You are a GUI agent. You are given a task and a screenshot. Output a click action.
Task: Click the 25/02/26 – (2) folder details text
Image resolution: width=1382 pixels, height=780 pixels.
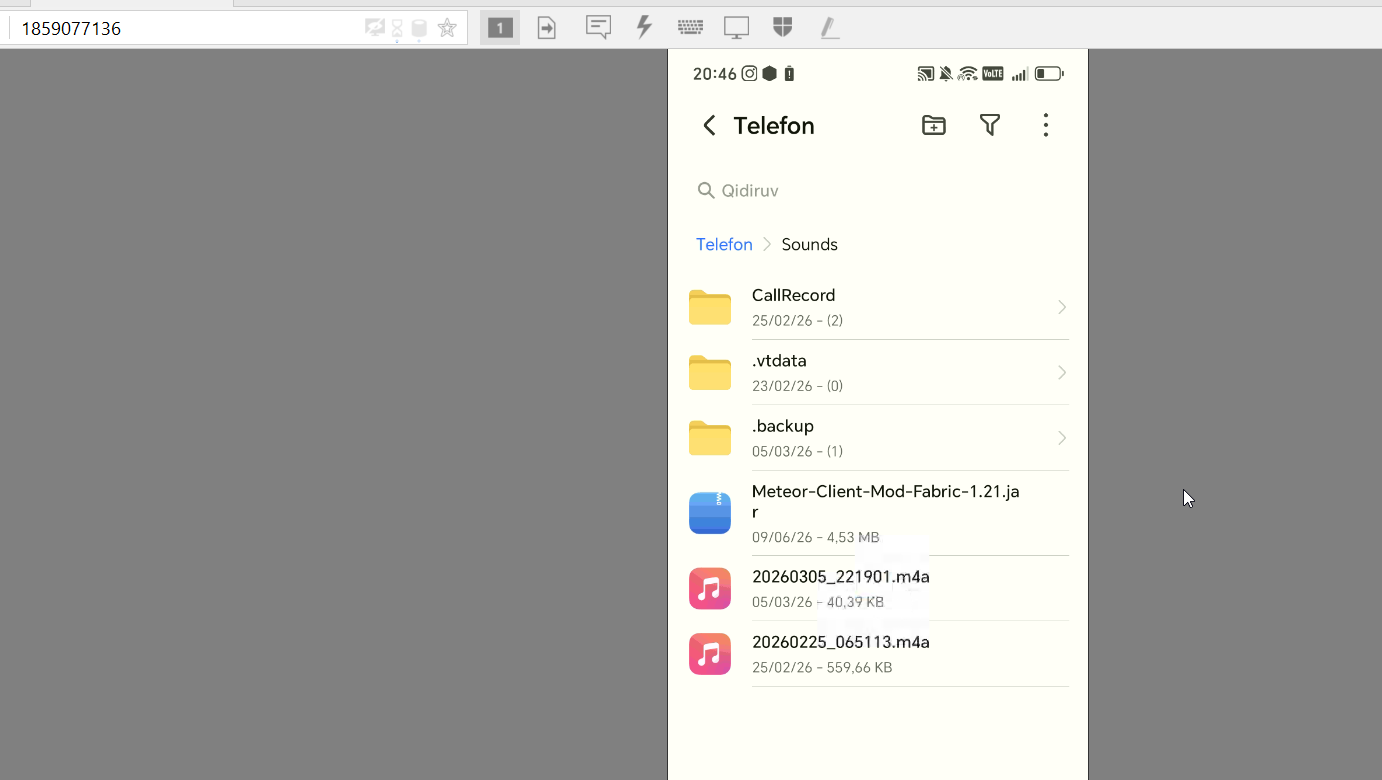(x=797, y=321)
